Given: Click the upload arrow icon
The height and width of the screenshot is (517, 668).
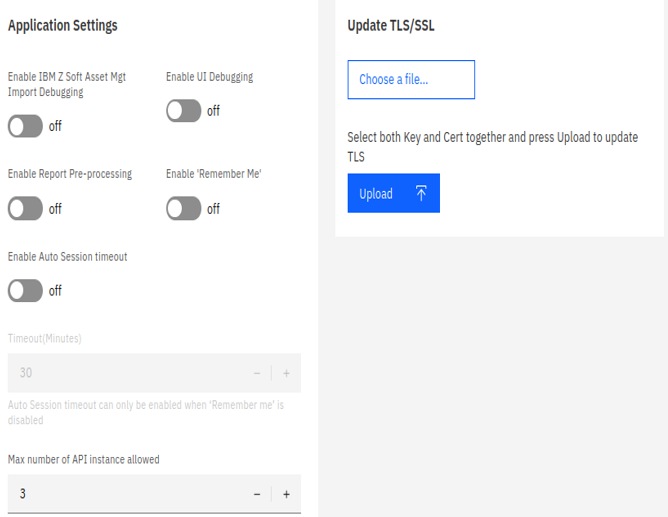Looking at the screenshot, I should 421,194.
